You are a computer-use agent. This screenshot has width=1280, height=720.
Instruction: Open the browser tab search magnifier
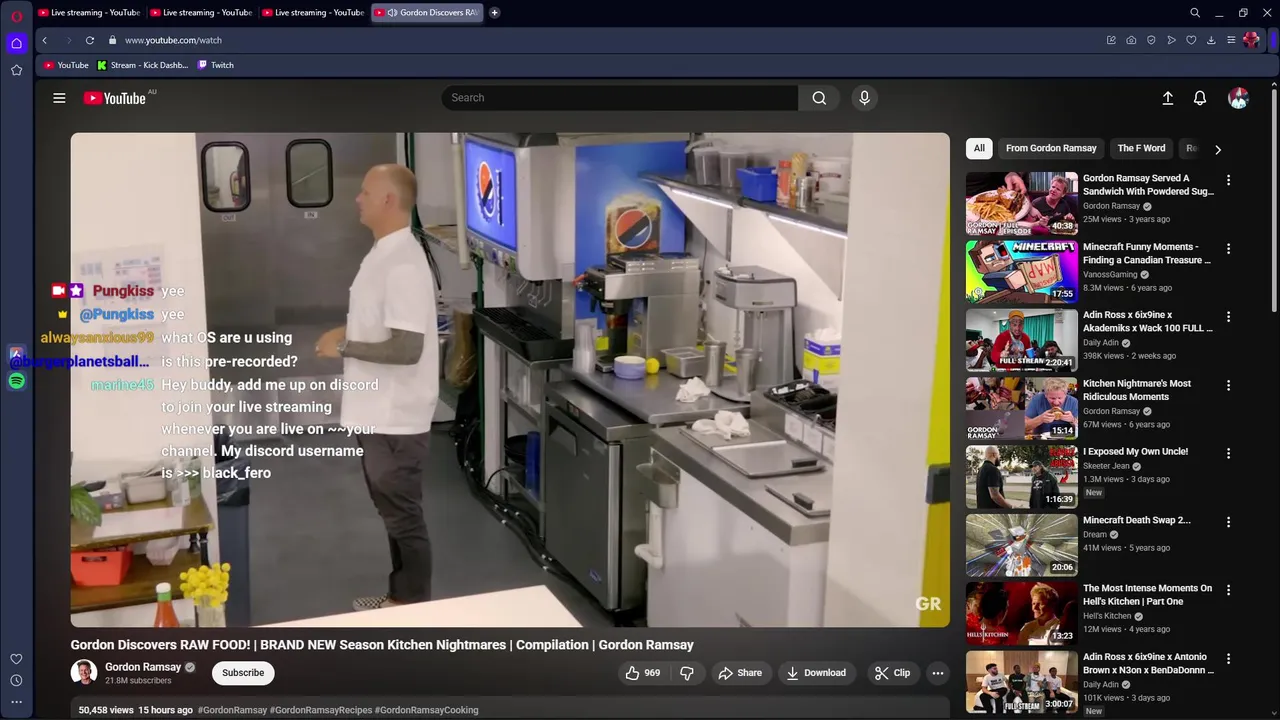tap(1194, 13)
